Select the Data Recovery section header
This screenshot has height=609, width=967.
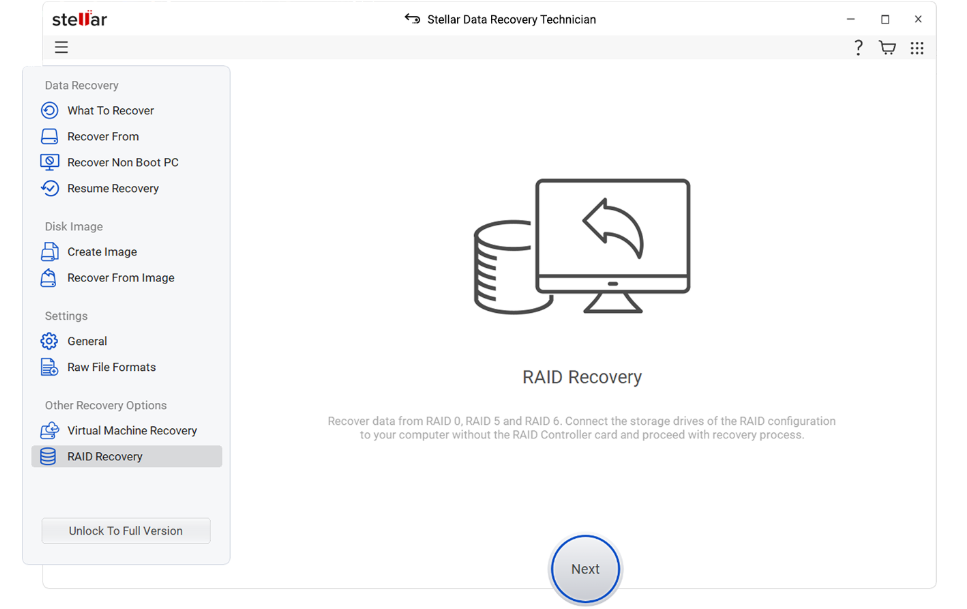coord(81,85)
